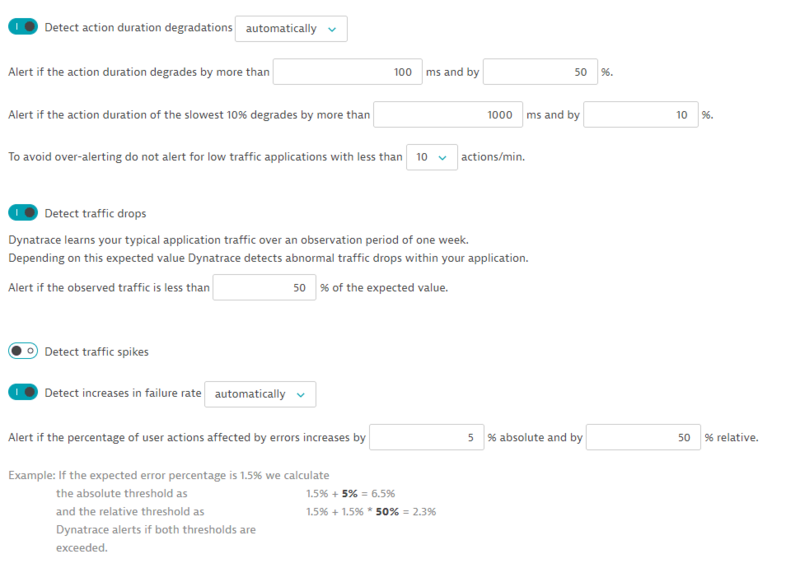Click the absolute threshold formula 1.5% + 5%

click(x=351, y=493)
